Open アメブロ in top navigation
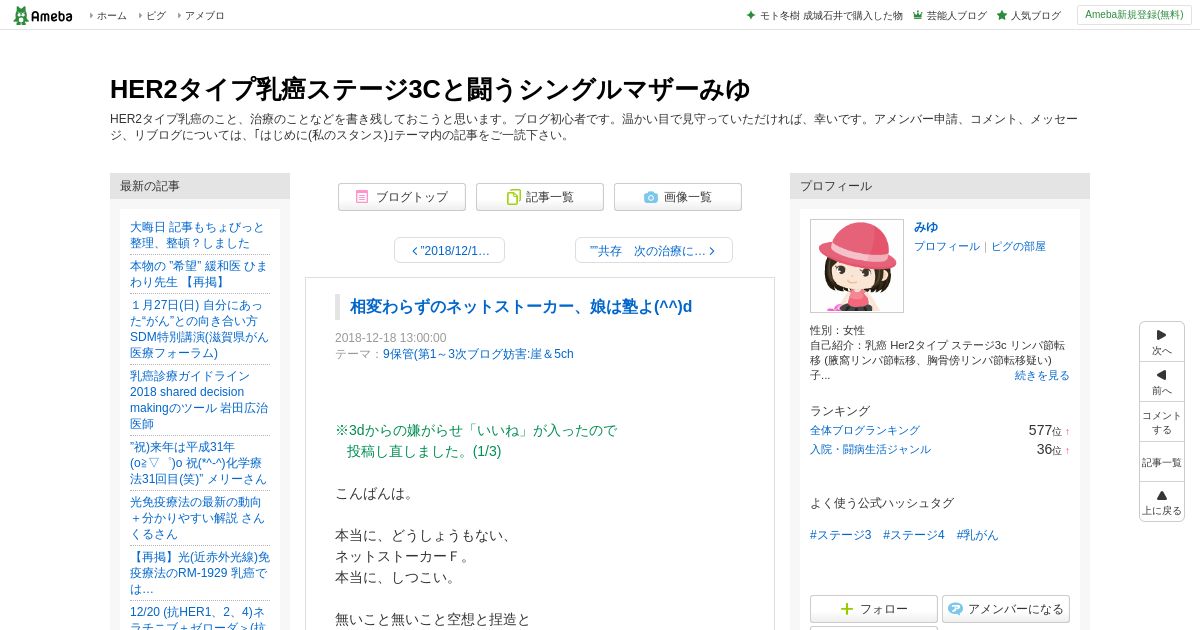This screenshot has height=630, width=1200. pyautogui.click(x=204, y=15)
